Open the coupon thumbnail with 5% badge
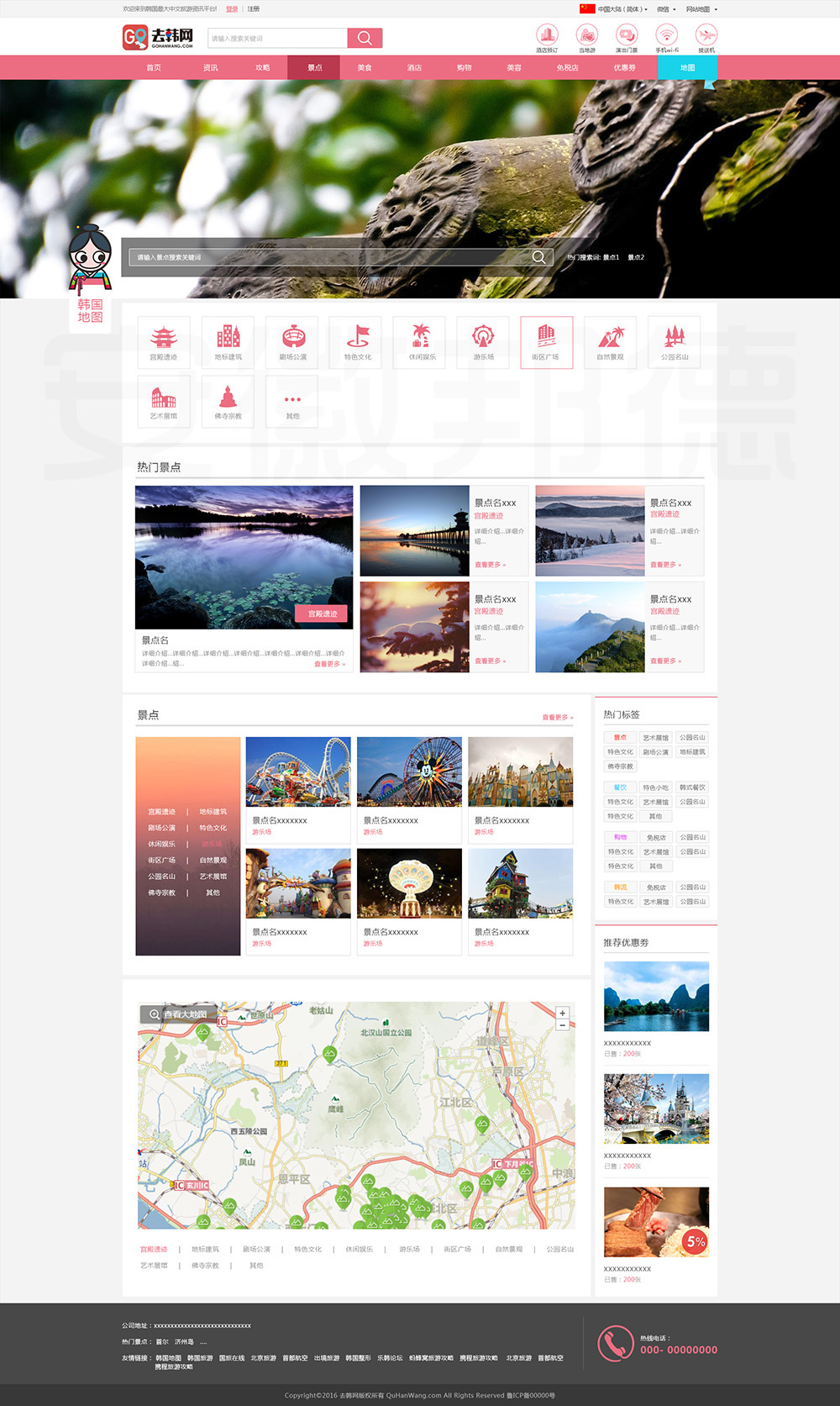This screenshot has height=1406, width=840. (x=656, y=1222)
